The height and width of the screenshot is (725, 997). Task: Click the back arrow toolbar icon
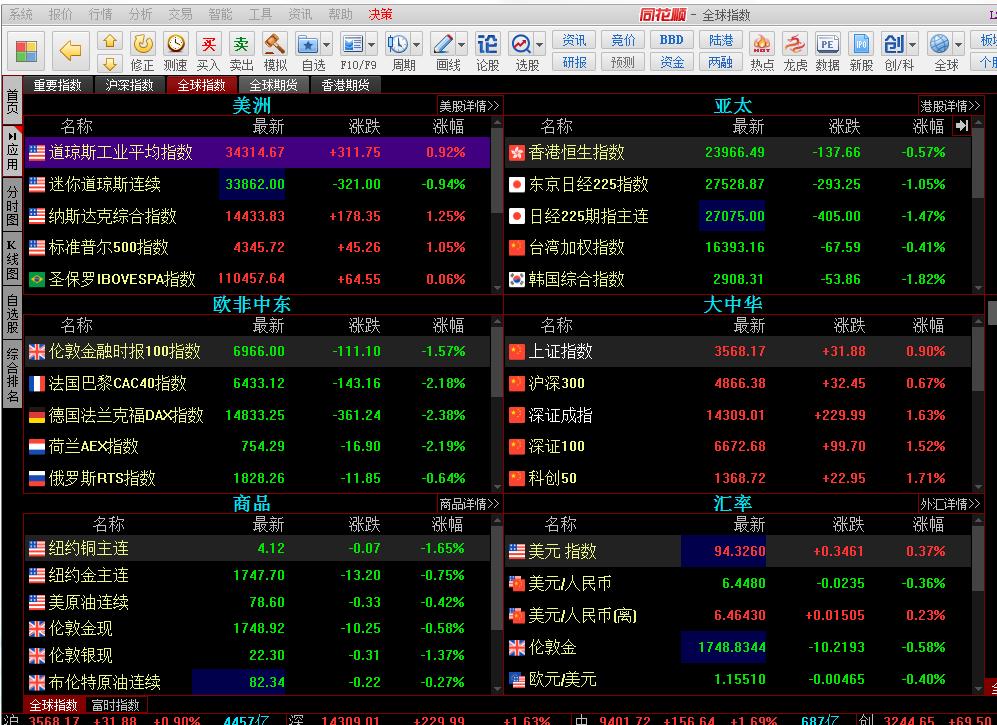point(69,50)
